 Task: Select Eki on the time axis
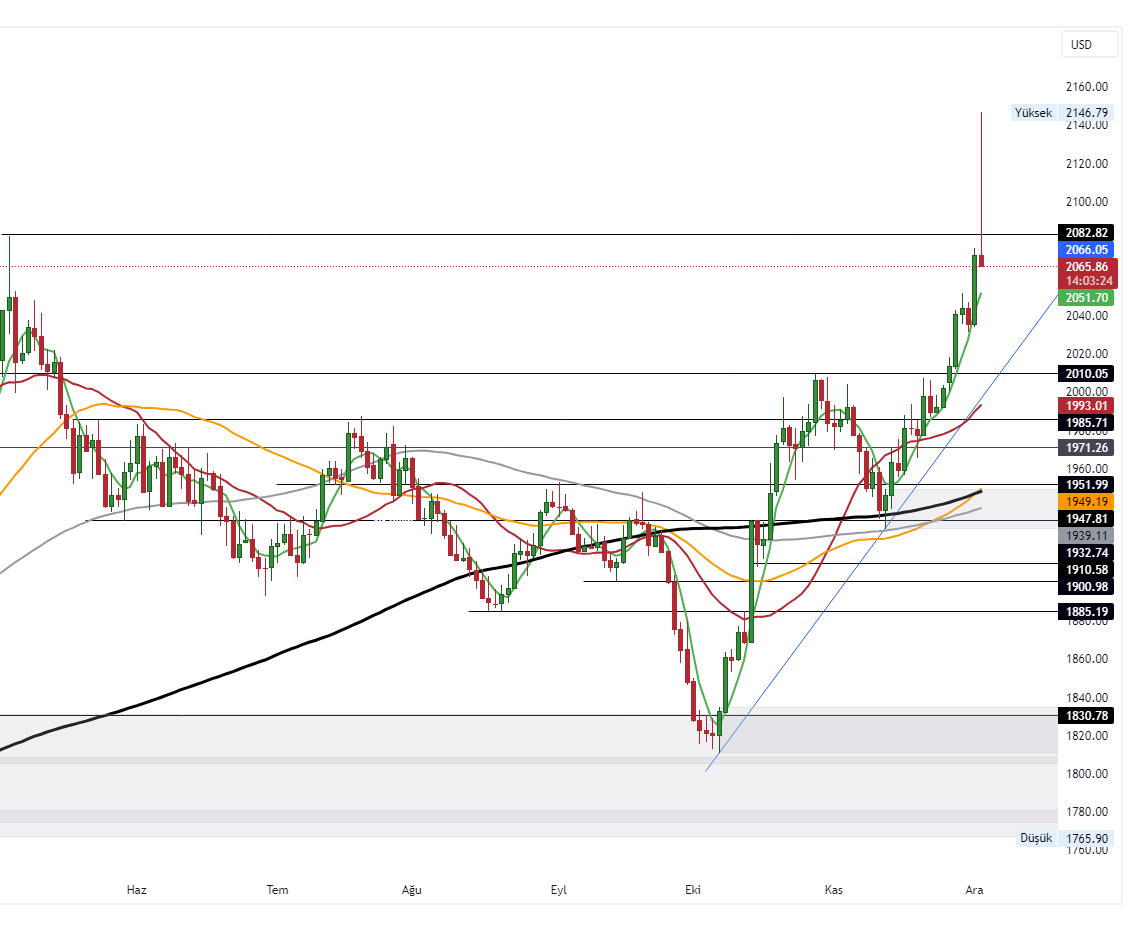692,890
